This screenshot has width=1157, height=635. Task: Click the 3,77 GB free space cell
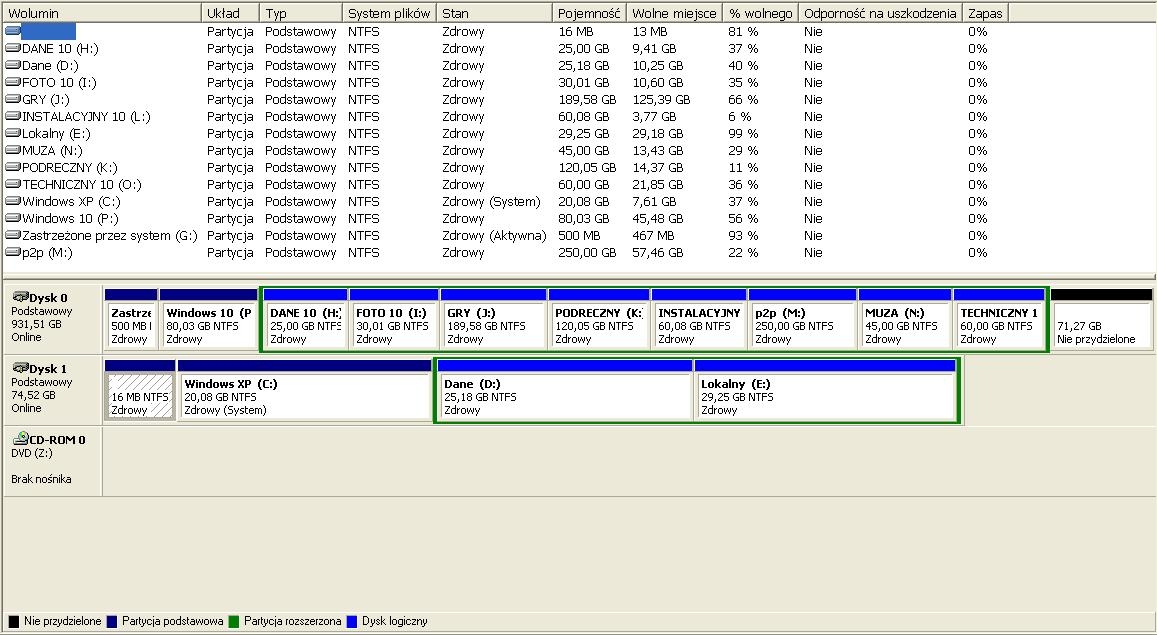point(655,117)
